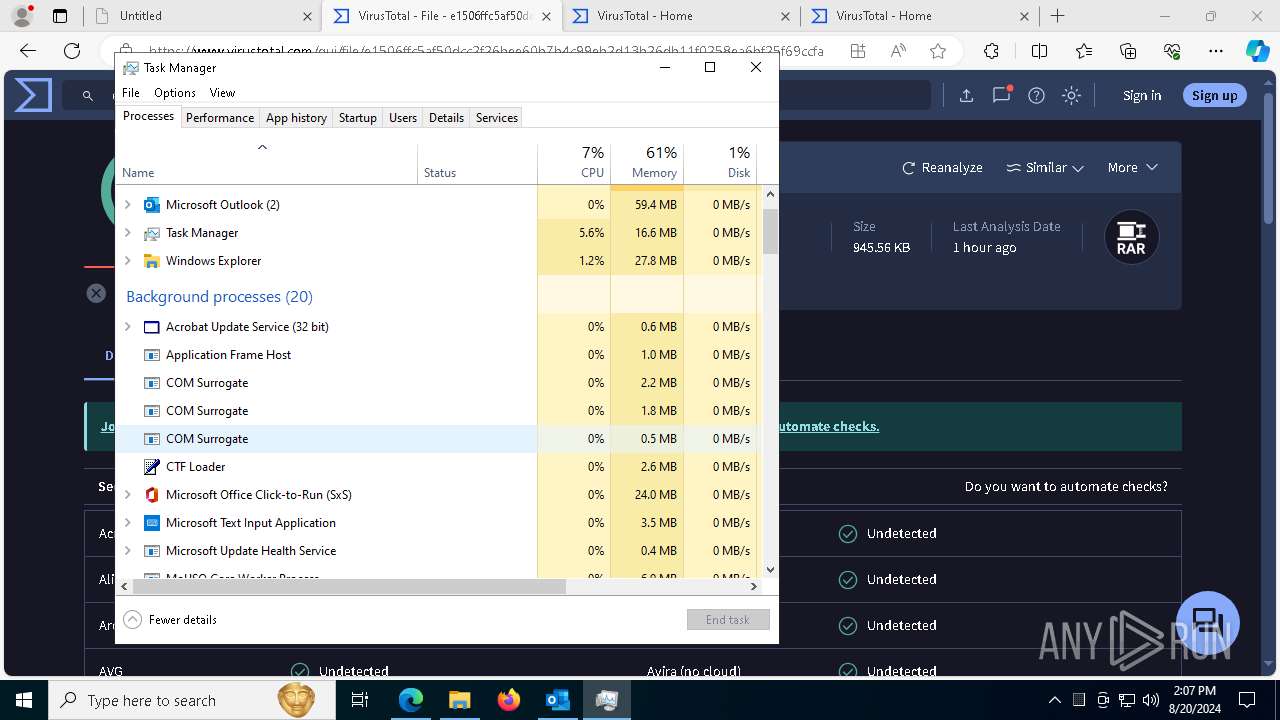Click the Microsoft Update Health Service icon

[152, 551]
